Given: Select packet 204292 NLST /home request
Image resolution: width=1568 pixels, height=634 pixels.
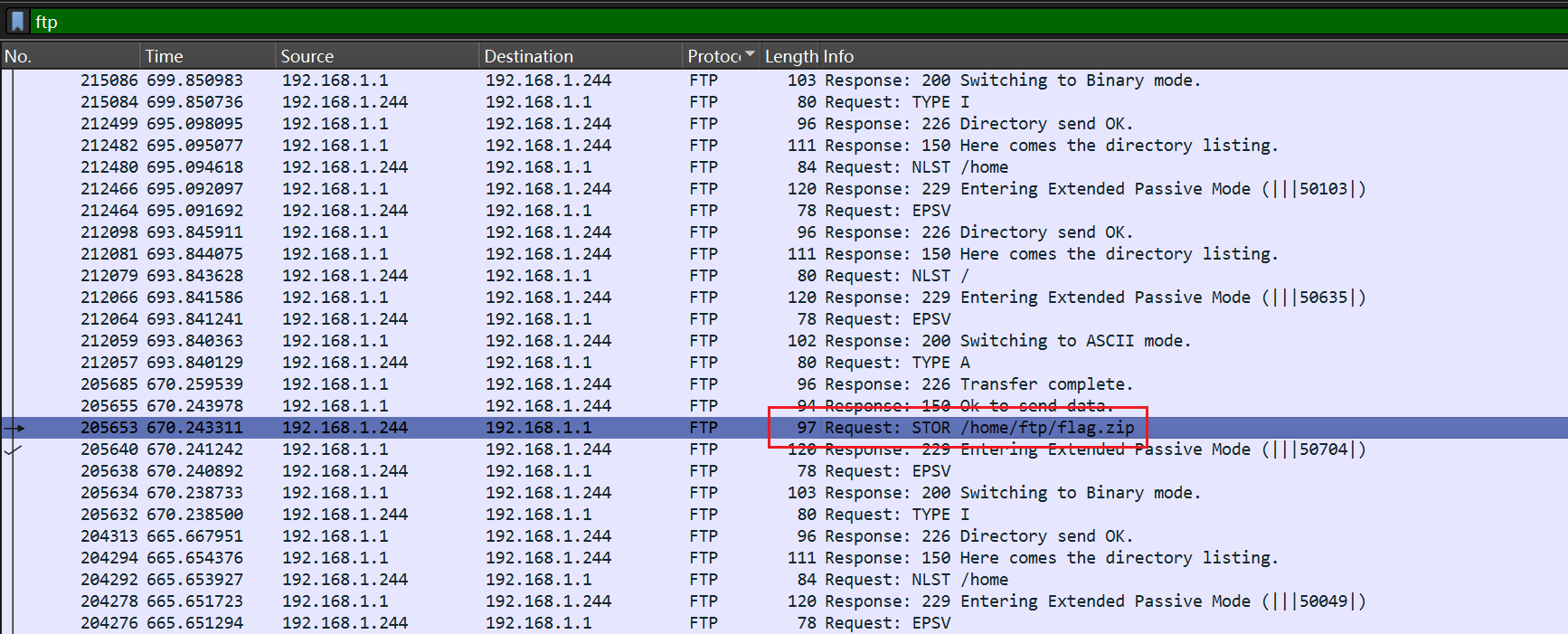Looking at the screenshot, I should point(916,580).
